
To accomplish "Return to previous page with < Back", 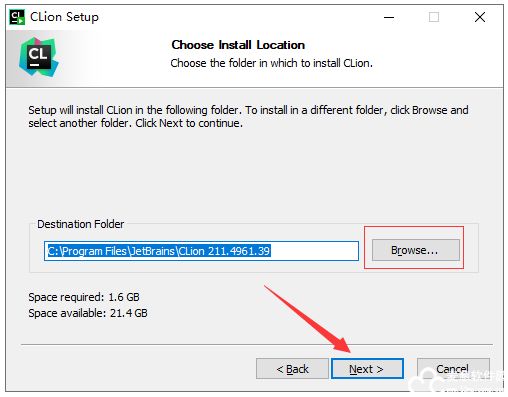I will pos(292,369).
